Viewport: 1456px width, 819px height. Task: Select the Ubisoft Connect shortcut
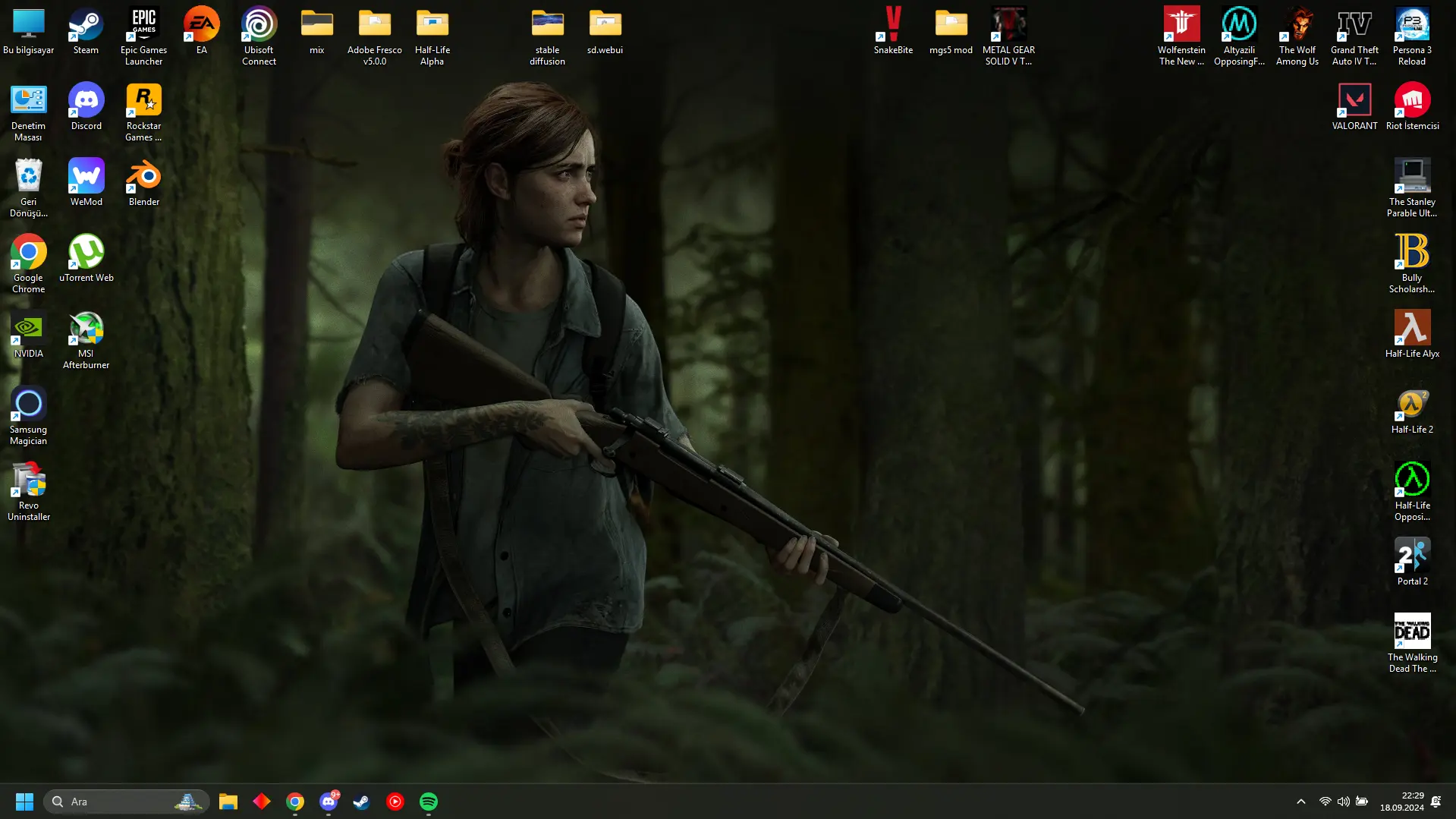click(x=259, y=36)
